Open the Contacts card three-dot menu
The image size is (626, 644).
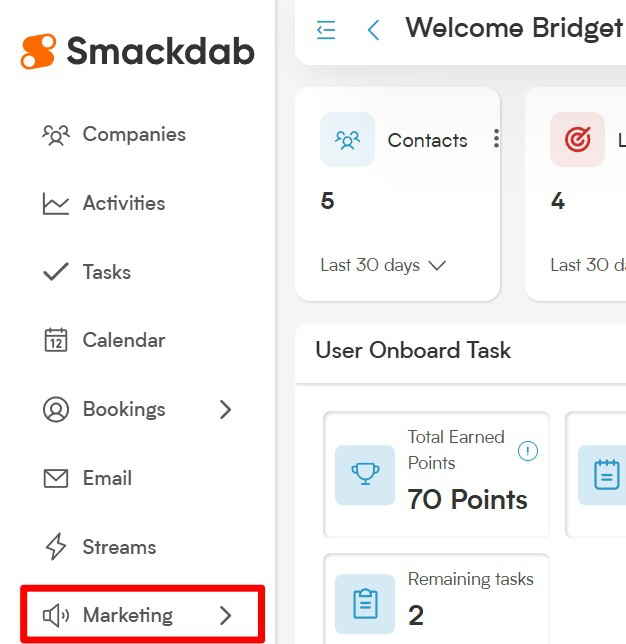point(496,139)
